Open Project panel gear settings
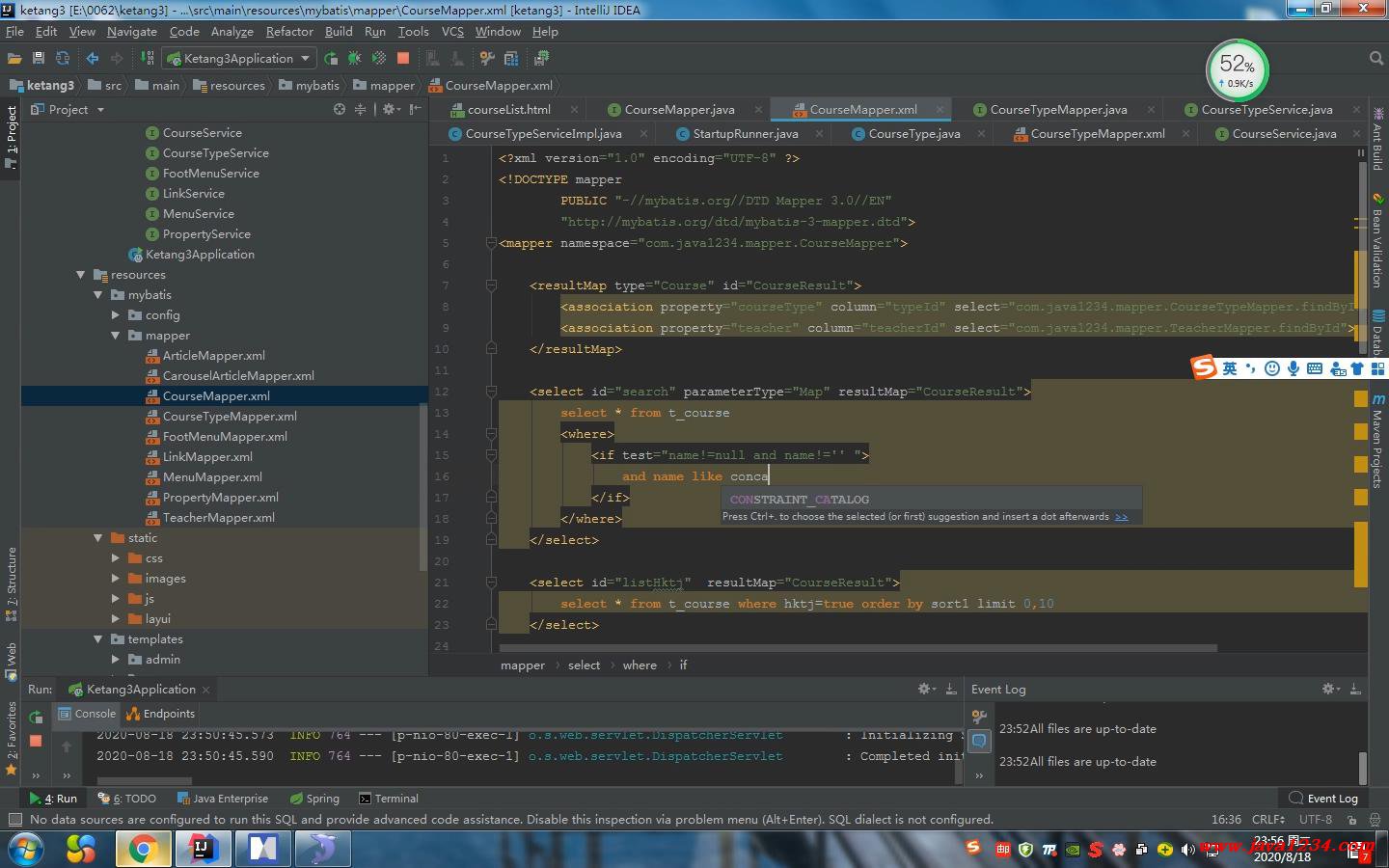 click(391, 109)
